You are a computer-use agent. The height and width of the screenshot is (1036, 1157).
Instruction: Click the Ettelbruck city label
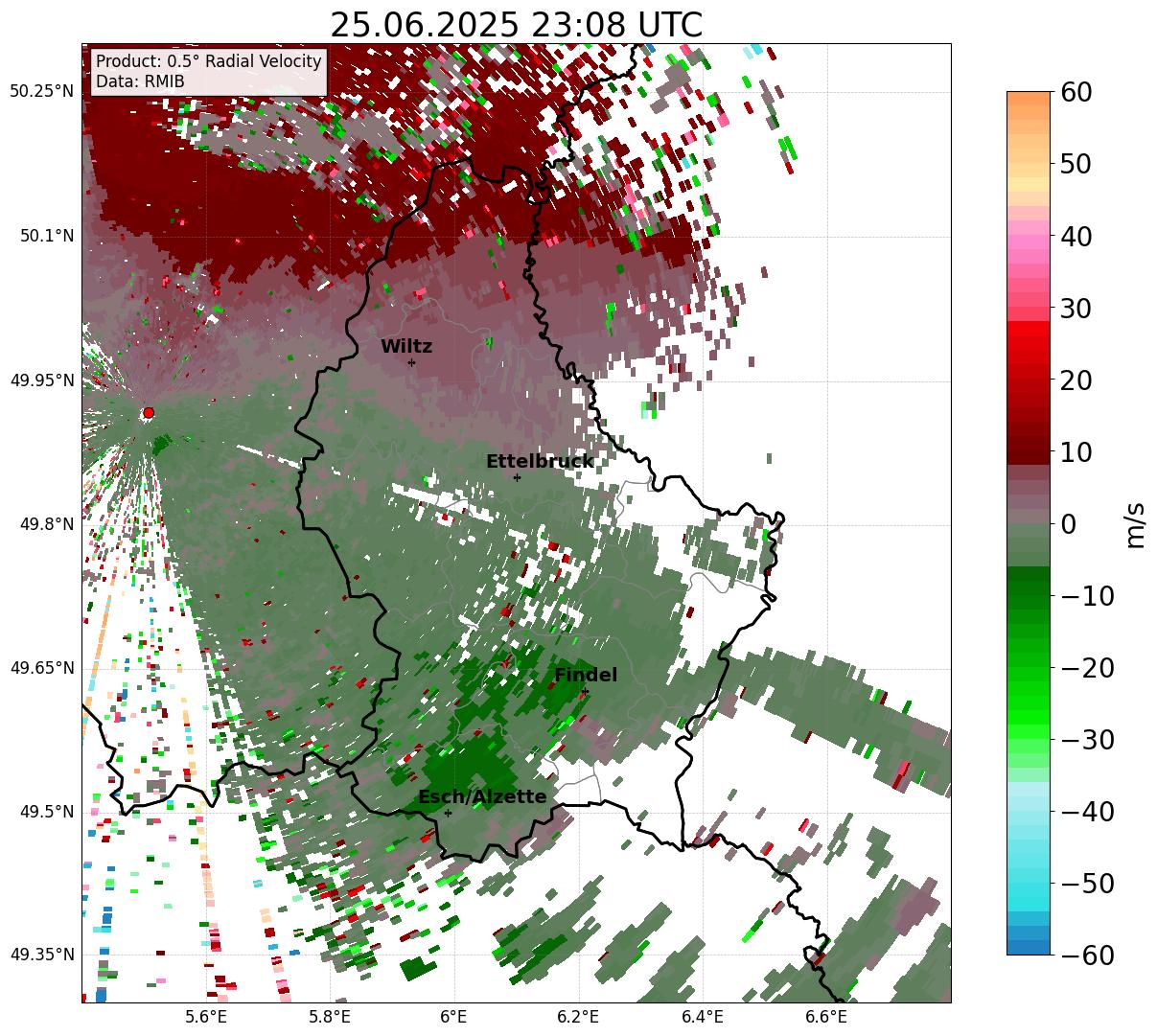540,462
